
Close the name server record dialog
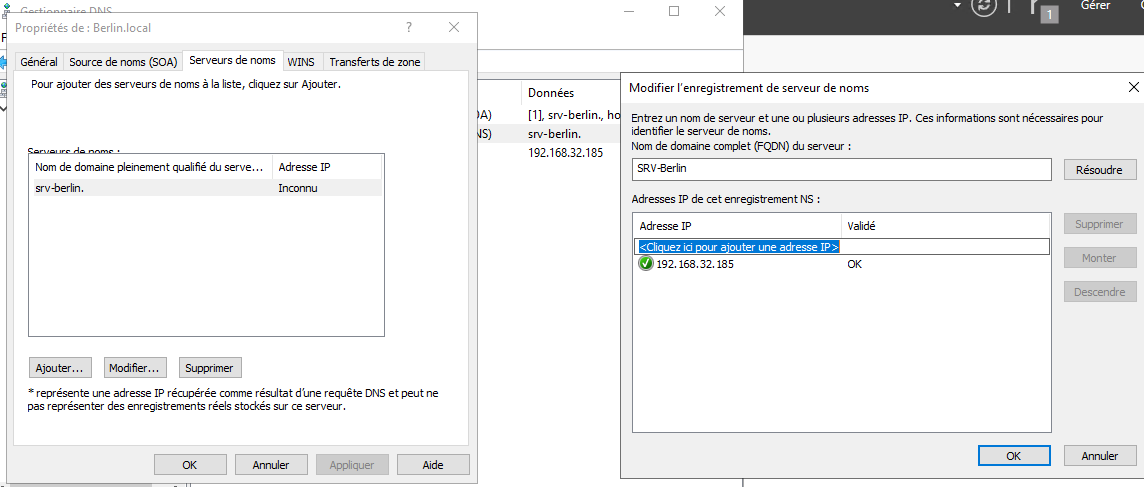tap(1132, 88)
